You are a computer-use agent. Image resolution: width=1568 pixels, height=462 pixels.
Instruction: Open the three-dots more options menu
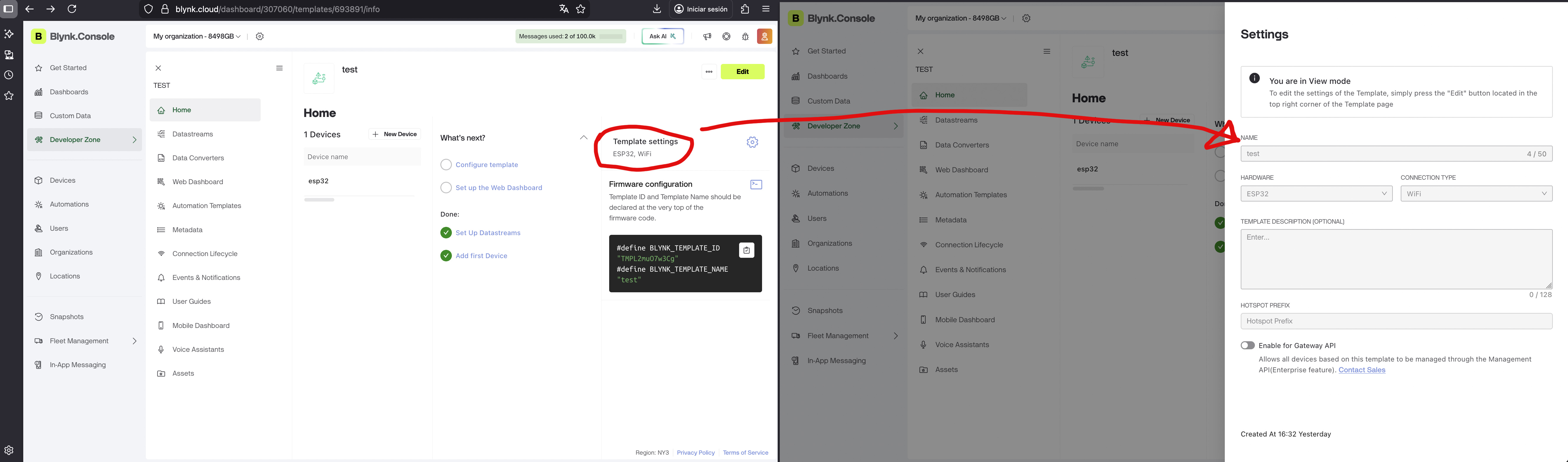709,72
